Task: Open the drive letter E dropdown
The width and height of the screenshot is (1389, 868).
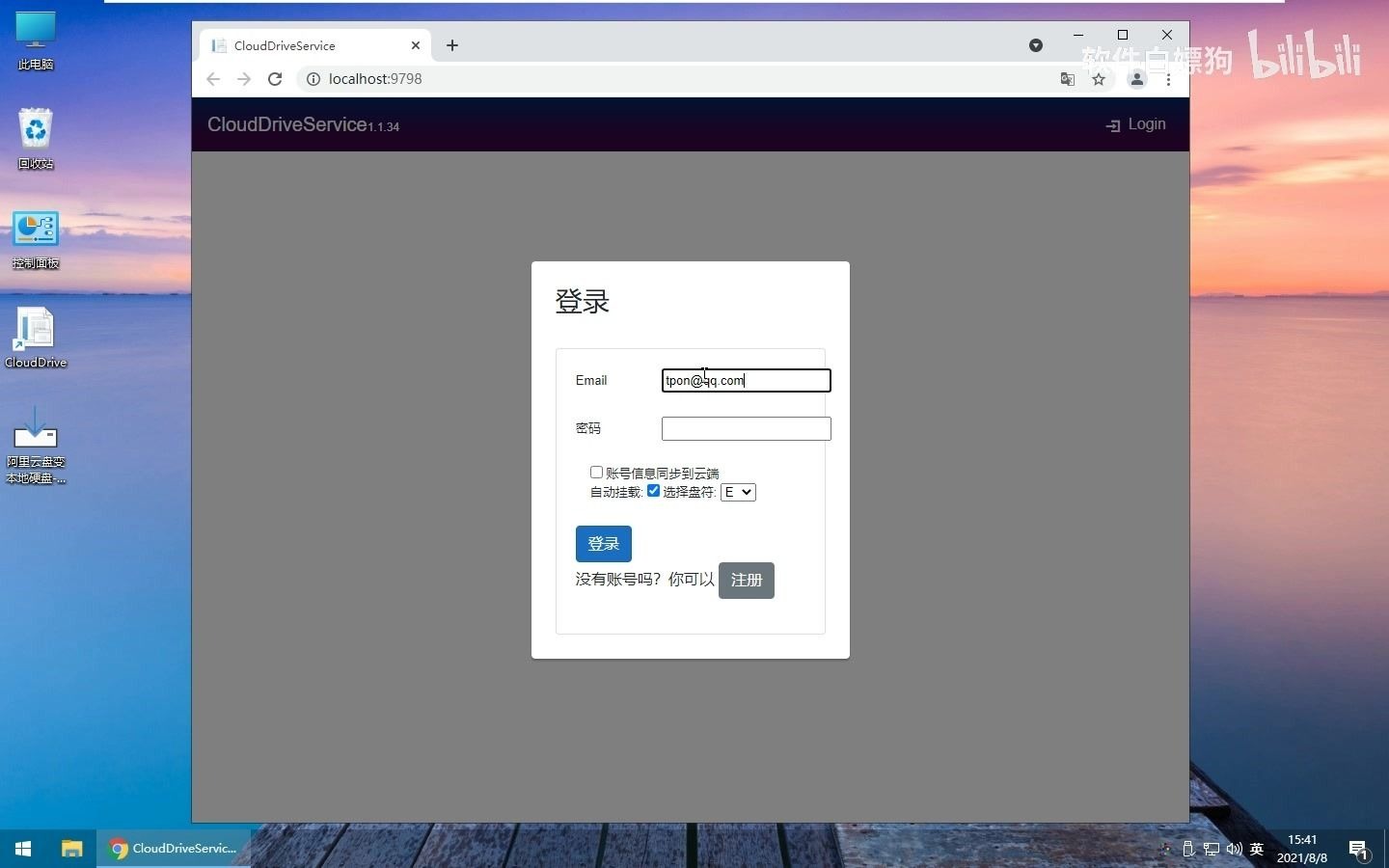Action: click(738, 492)
